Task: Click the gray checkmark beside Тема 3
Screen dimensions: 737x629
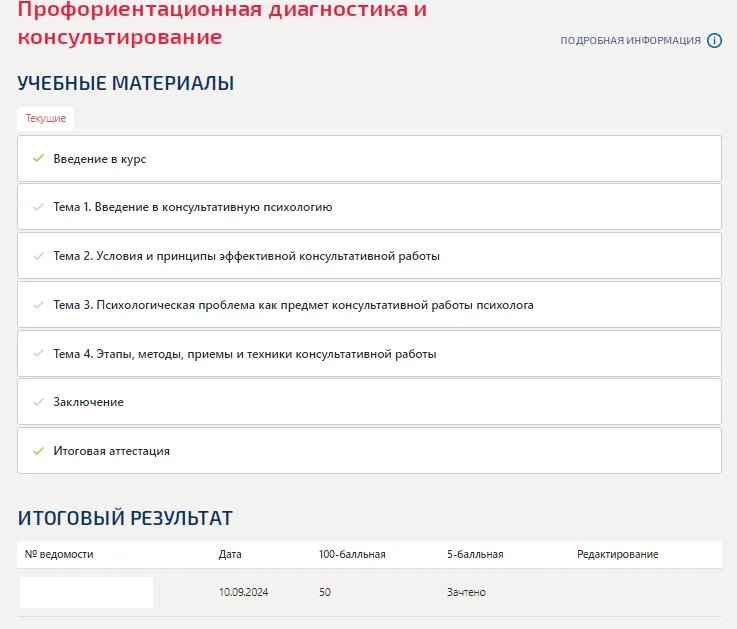Action: tap(39, 305)
